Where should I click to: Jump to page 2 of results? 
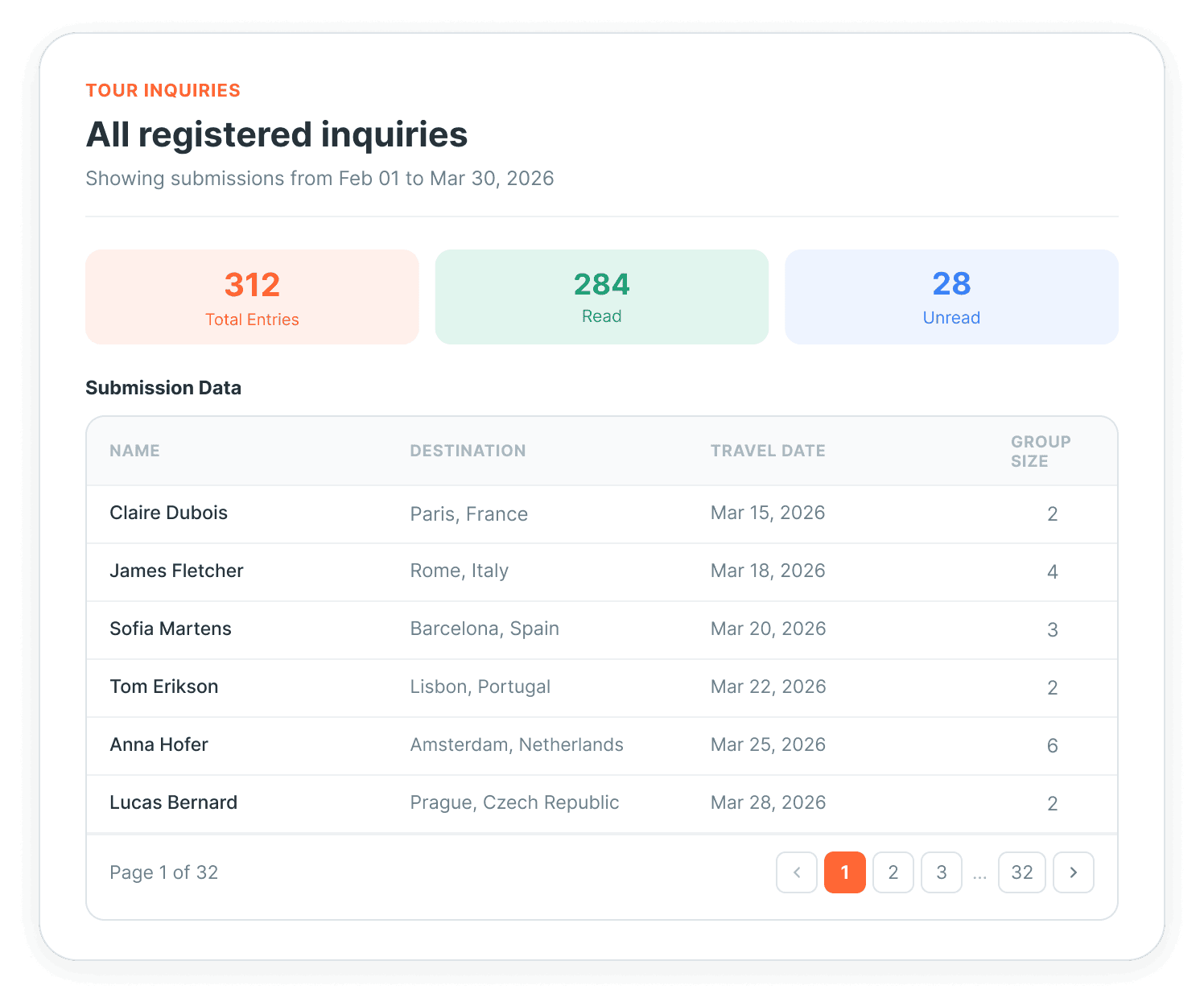tap(893, 872)
